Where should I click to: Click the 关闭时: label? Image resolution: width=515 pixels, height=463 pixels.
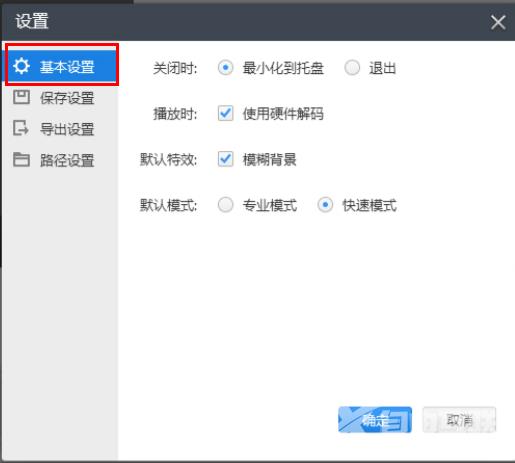coord(175,68)
